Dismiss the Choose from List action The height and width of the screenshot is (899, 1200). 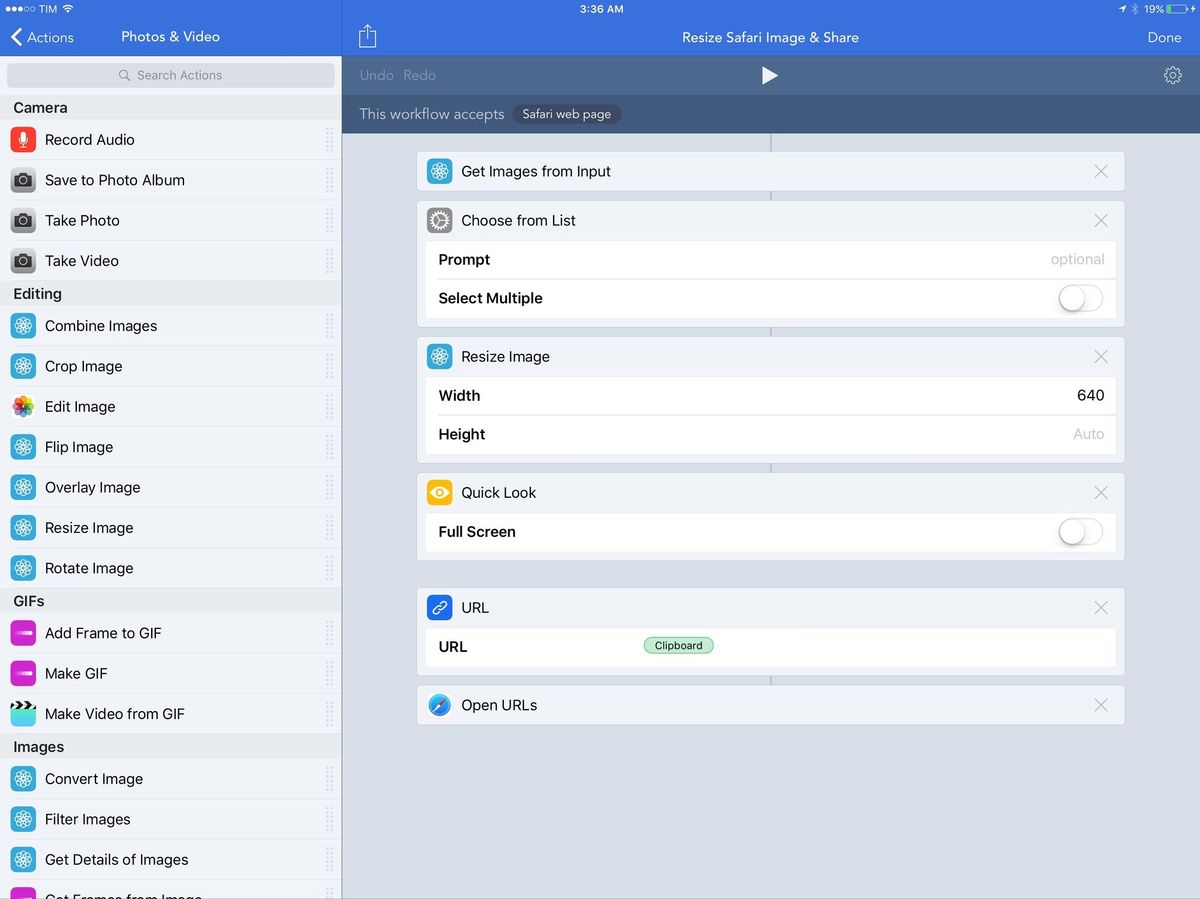pyautogui.click(x=1100, y=220)
